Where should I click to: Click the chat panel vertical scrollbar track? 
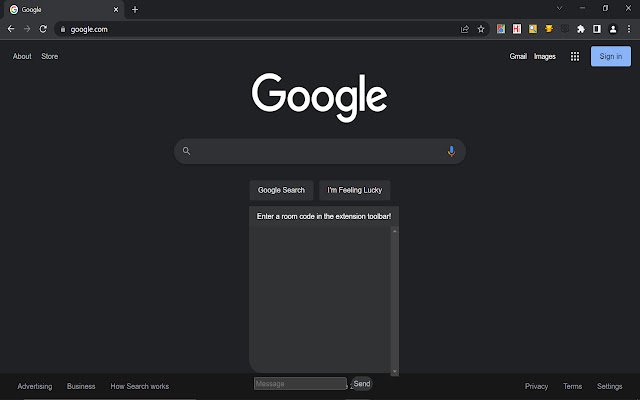coord(395,301)
